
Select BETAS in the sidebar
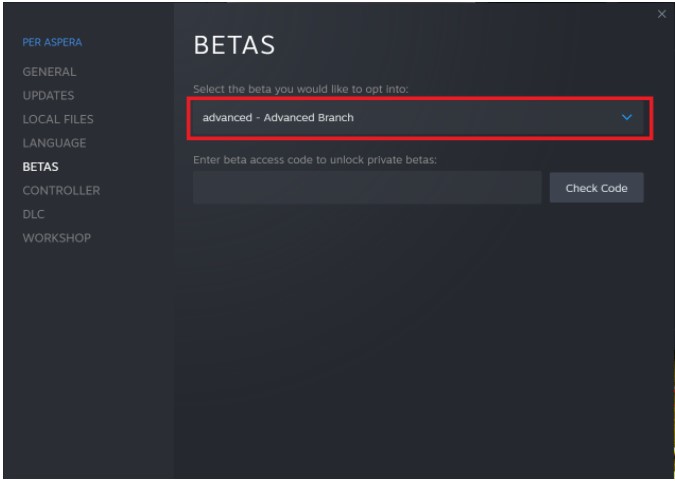point(40,167)
